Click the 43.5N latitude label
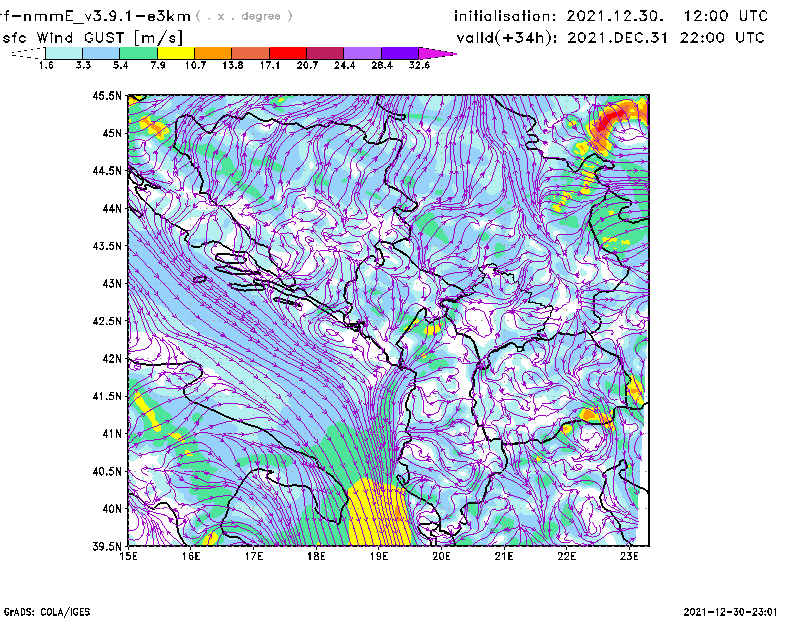Screen dimensions: 800x618 pyautogui.click(x=107, y=246)
